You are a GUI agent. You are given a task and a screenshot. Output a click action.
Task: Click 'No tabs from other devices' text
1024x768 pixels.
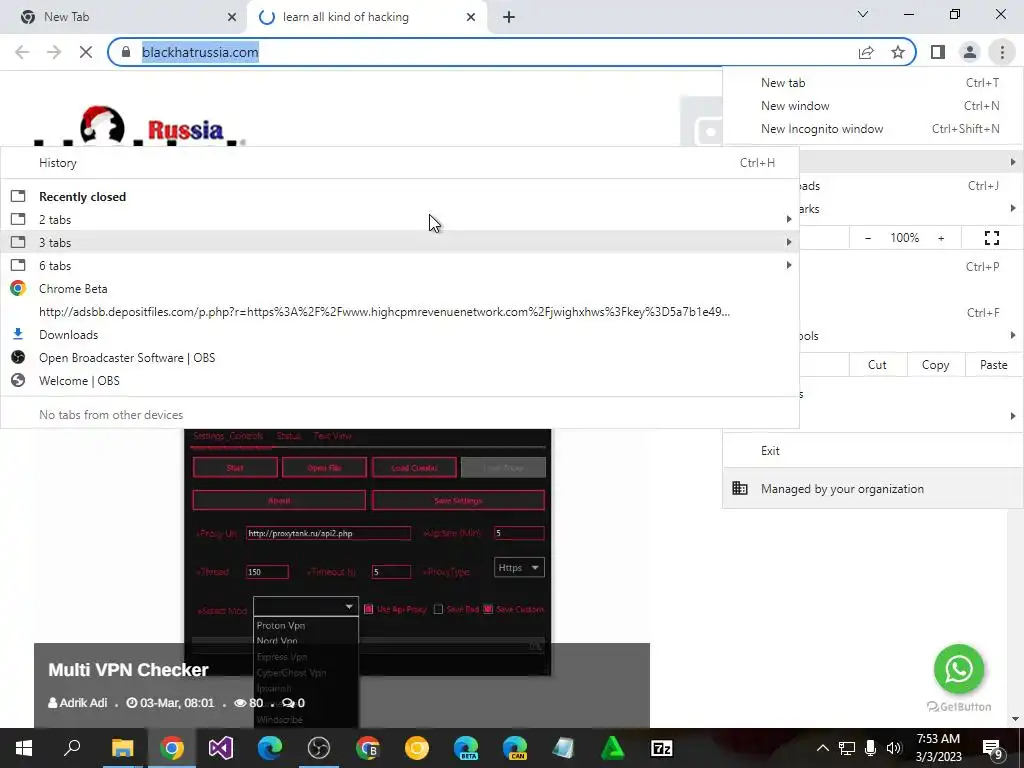coord(111,415)
